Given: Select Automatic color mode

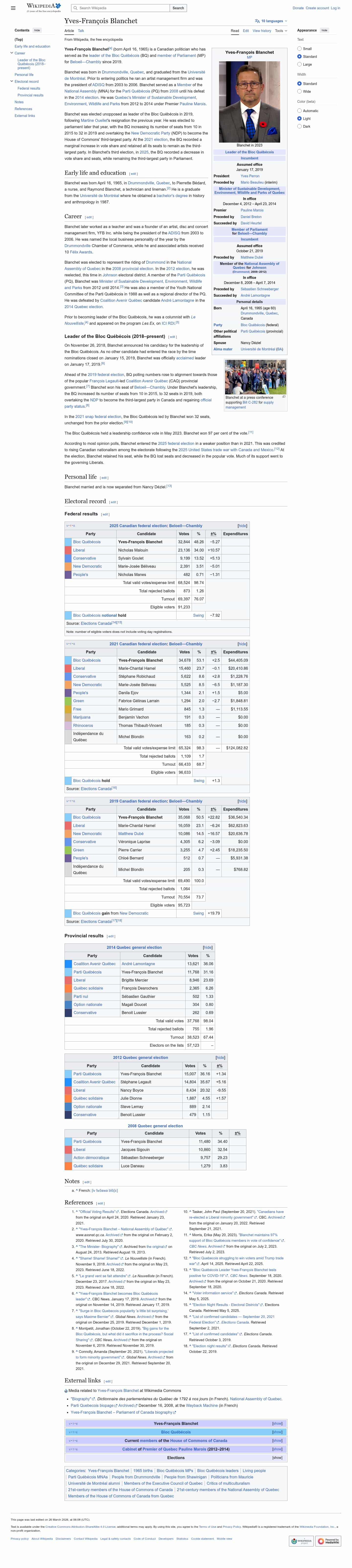Looking at the screenshot, I should click(x=300, y=111).
